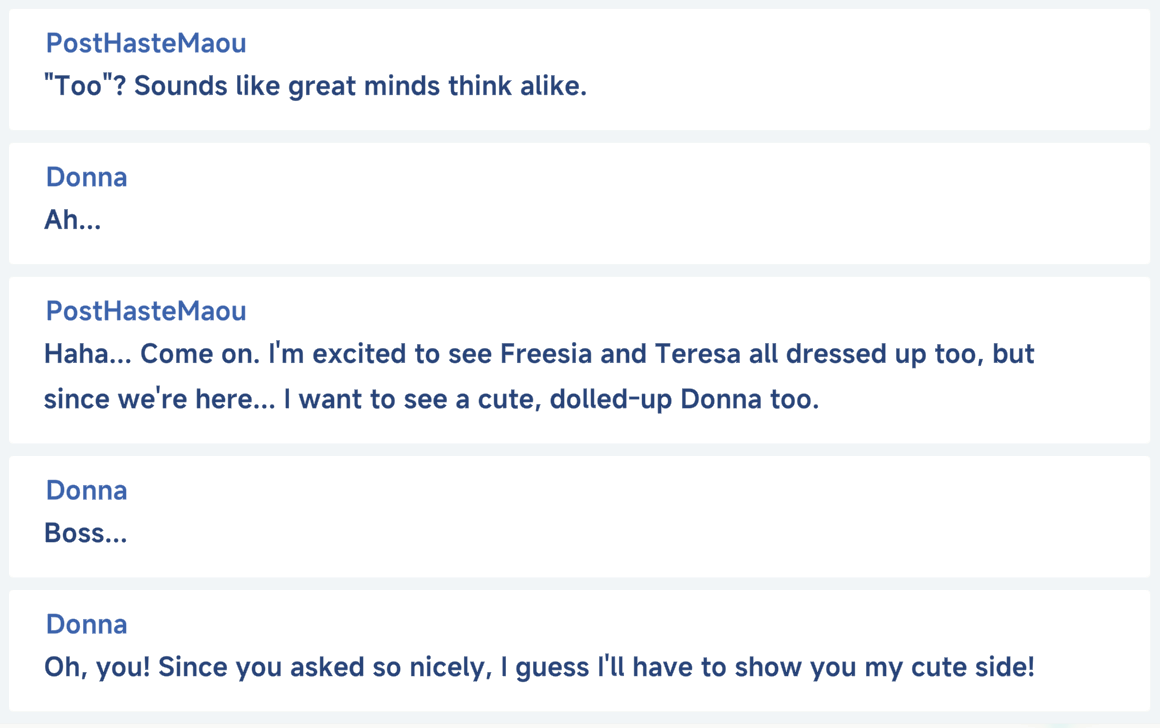
Task: Click the Haha... opening word
Action: click(x=87, y=354)
